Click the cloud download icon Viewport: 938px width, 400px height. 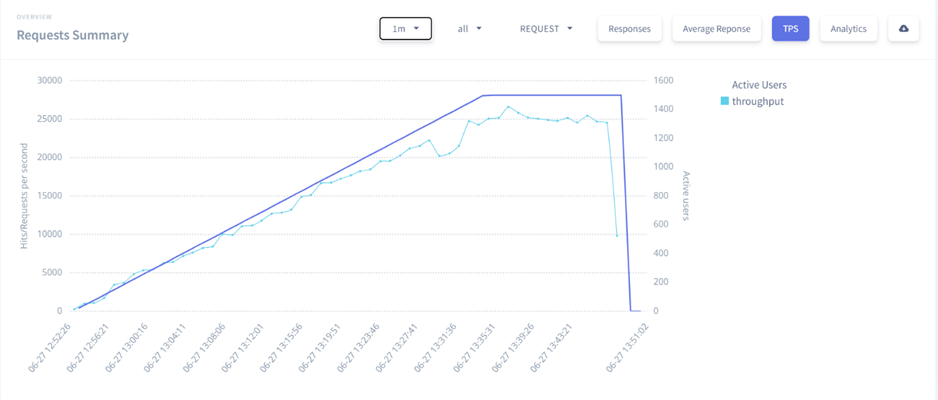click(x=903, y=29)
